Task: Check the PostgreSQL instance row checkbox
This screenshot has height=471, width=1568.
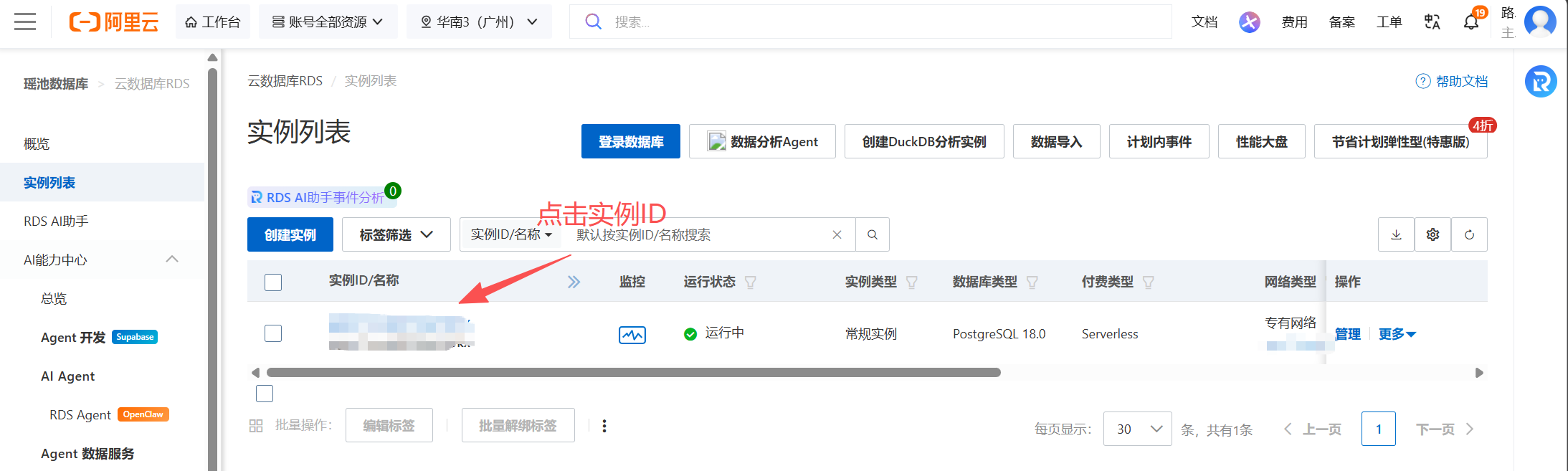Action: coord(273,333)
